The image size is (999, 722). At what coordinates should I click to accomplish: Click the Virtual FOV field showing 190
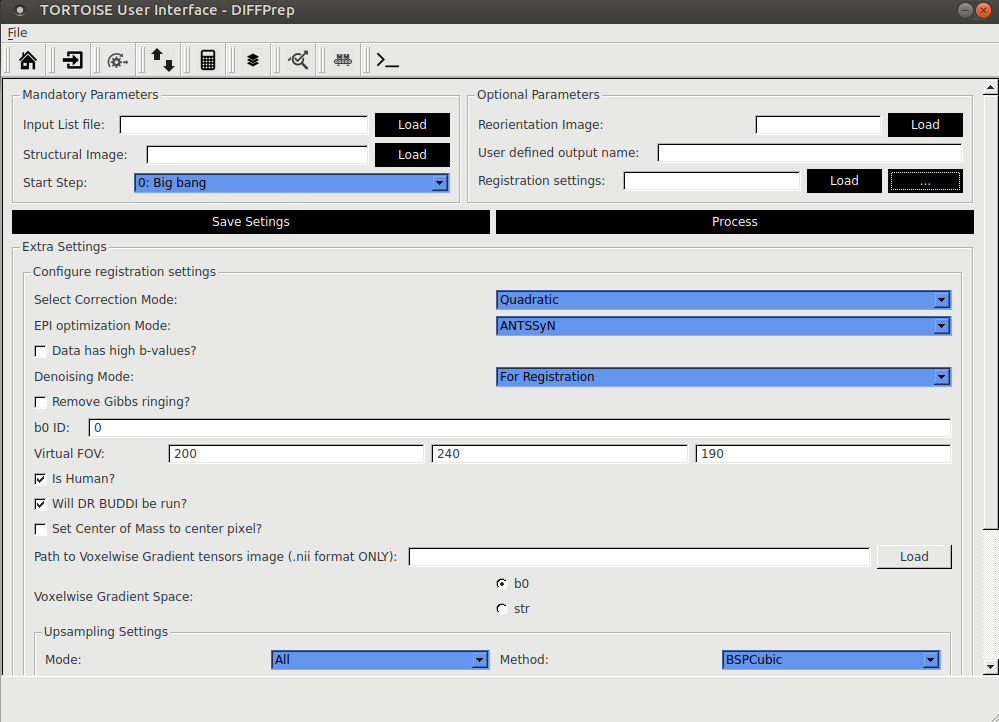pos(823,454)
